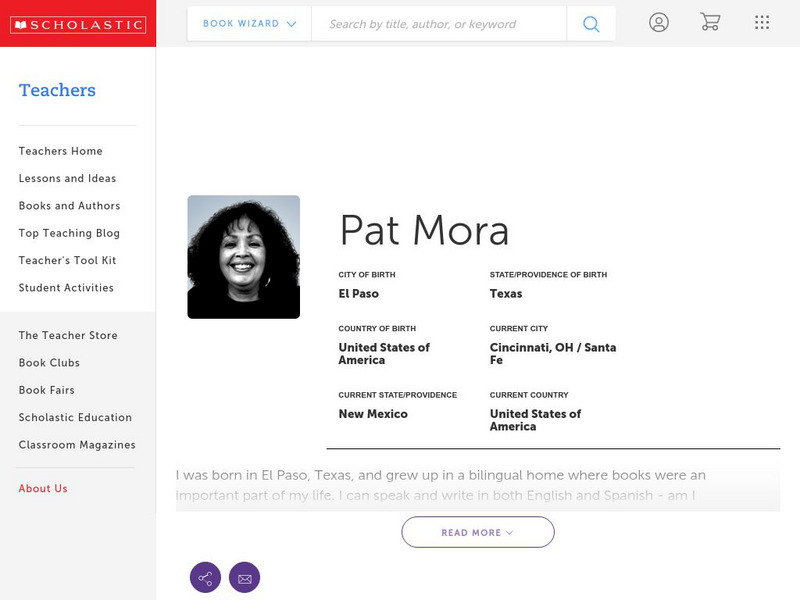This screenshot has height=600, width=800.
Task: Go to Student Activities
Action: click(66, 288)
